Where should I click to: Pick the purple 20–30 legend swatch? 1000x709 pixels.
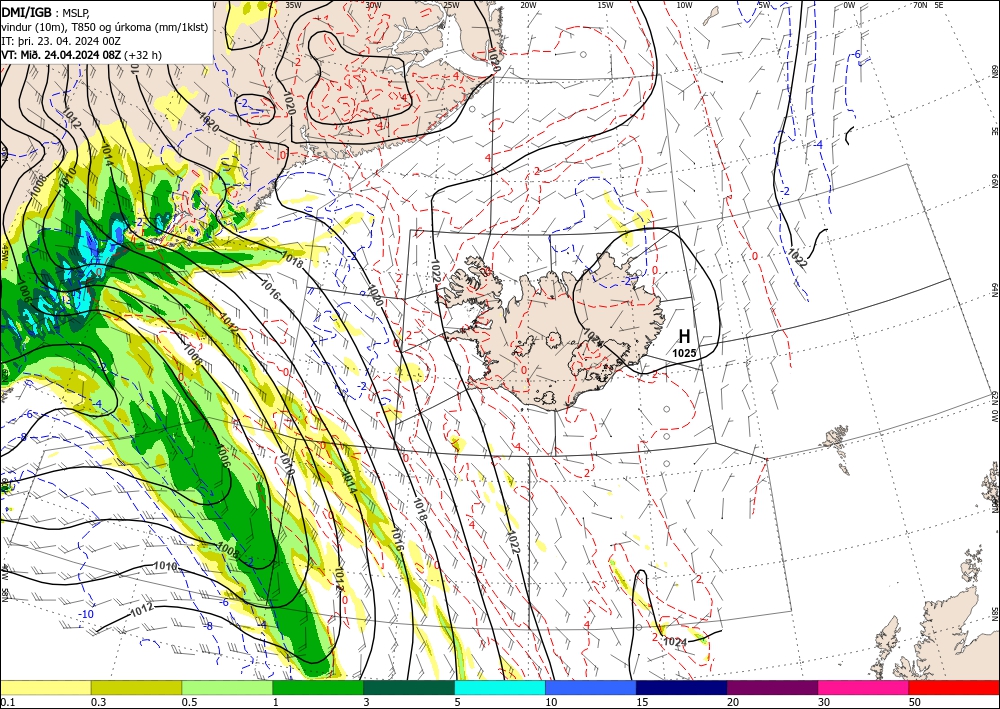point(772,687)
